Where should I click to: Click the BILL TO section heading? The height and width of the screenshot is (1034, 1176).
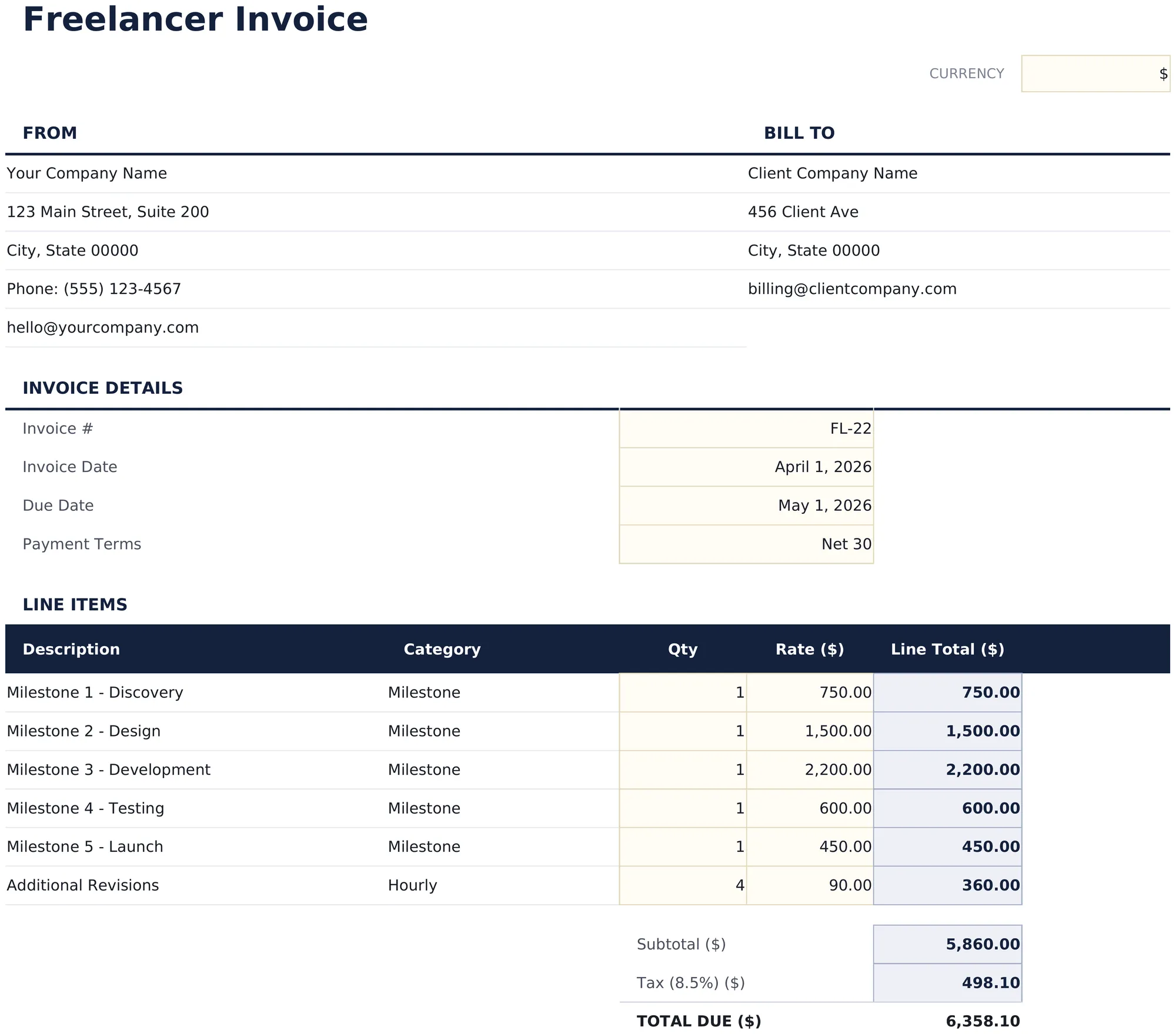(x=799, y=133)
